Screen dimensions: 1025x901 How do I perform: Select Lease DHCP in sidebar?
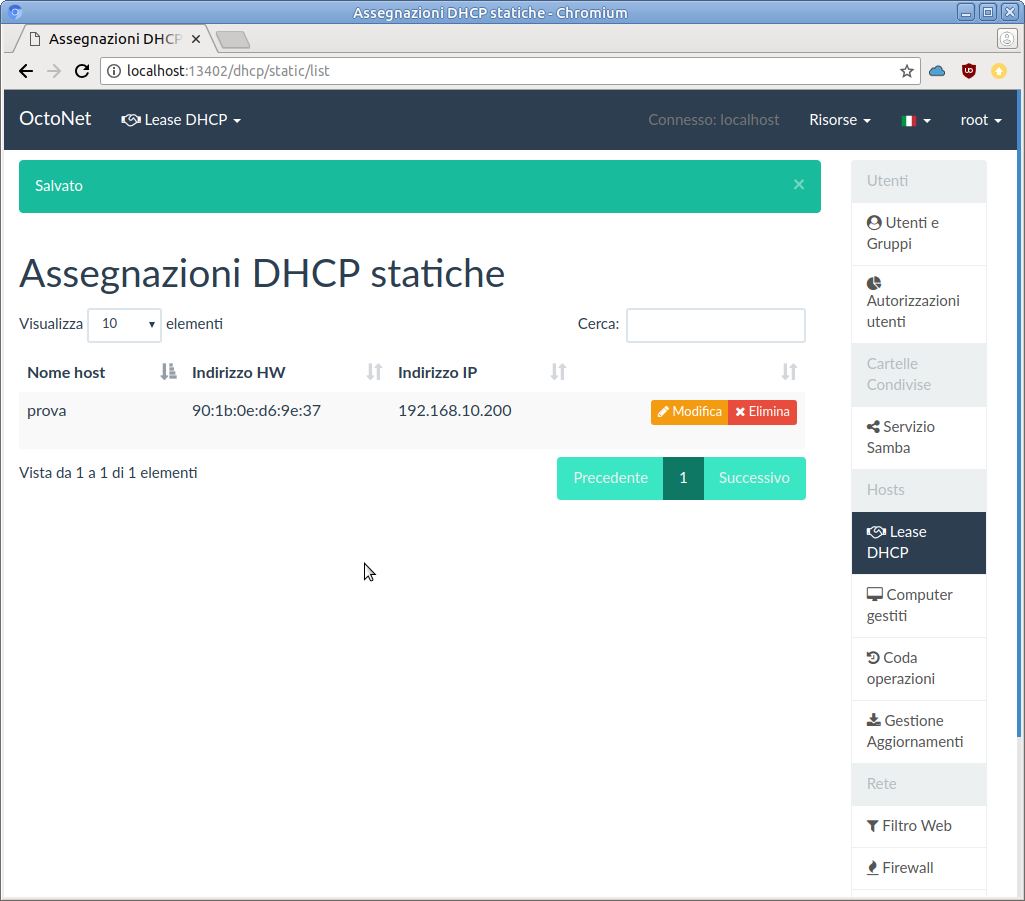pos(918,543)
